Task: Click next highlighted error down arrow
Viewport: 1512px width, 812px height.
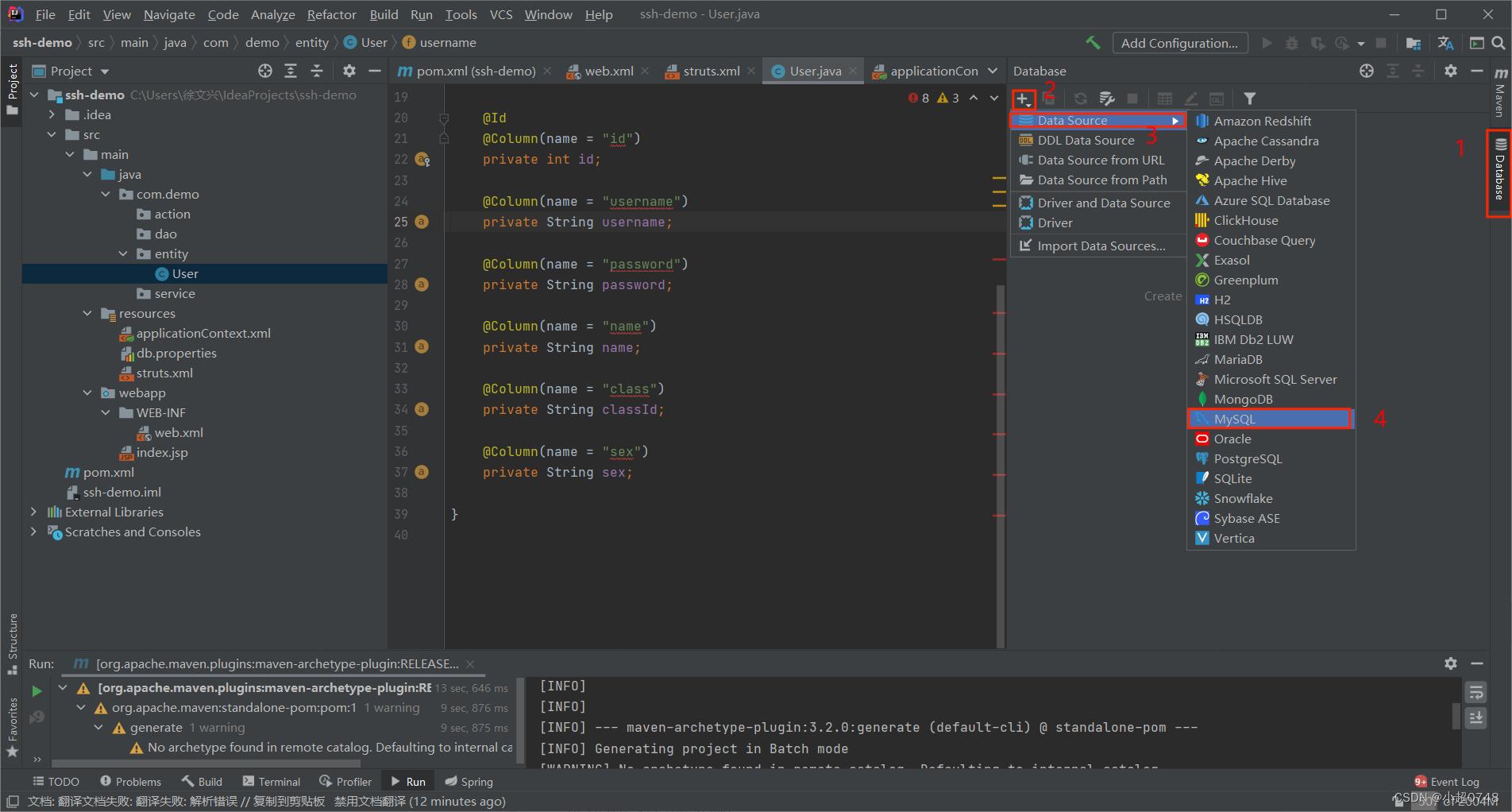Action: tap(994, 98)
